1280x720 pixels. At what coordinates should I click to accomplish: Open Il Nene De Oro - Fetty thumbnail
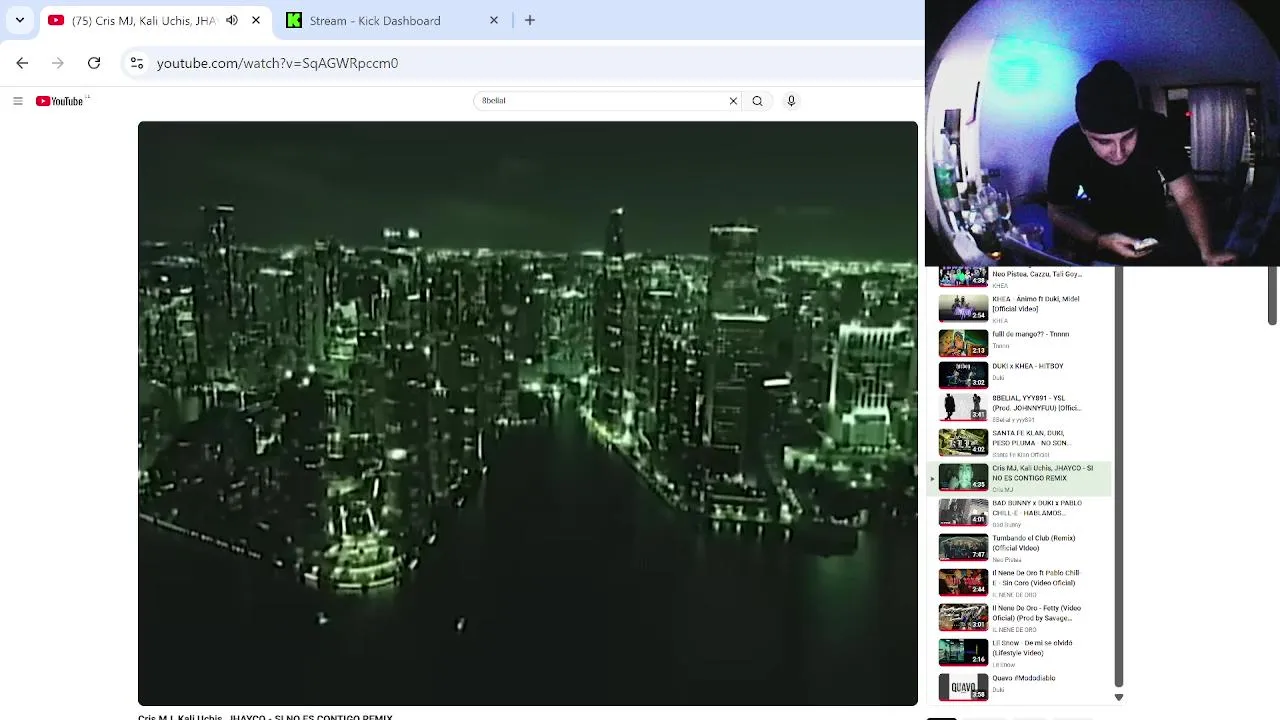click(x=963, y=617)
